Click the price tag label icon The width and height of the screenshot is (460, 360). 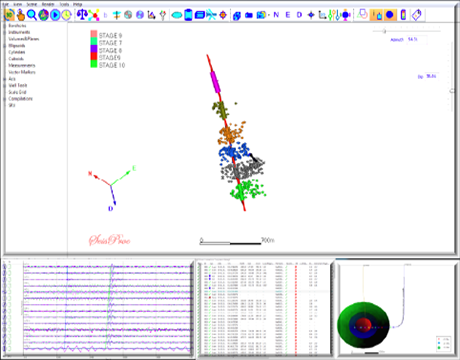click(416, 15)
